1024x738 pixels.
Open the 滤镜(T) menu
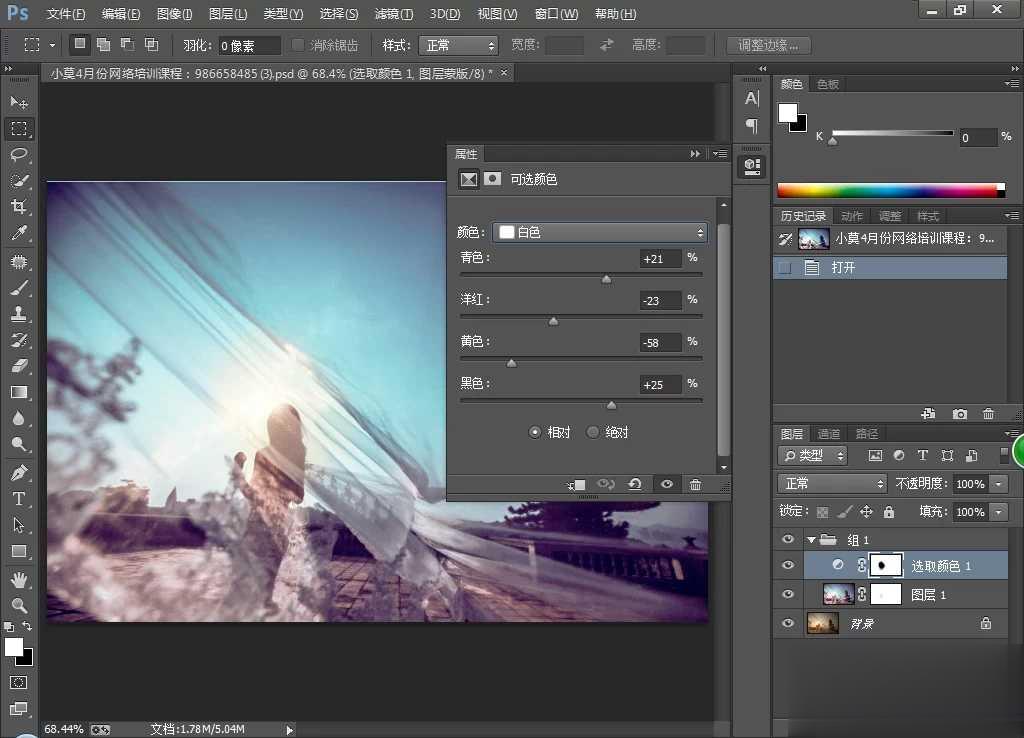tap(393, 14)
